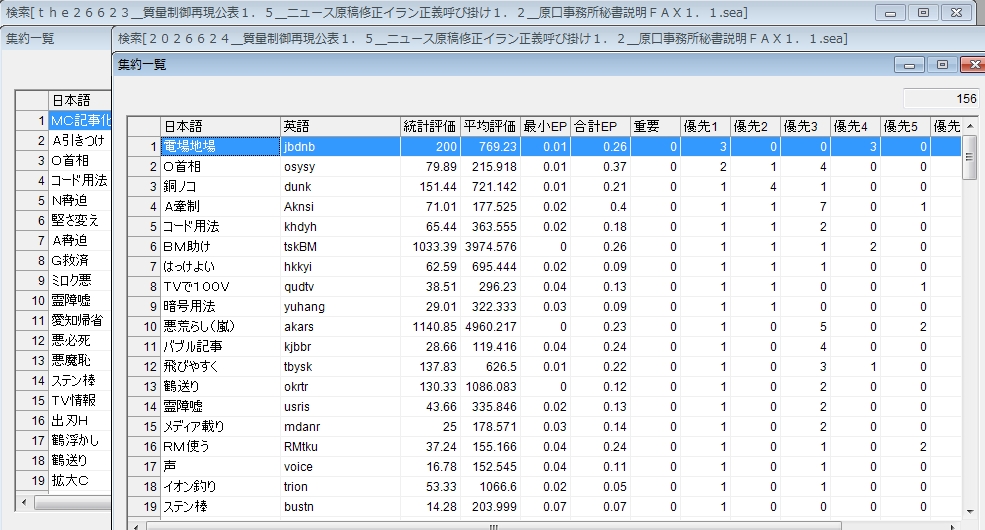The height and width of the screenshot is (530, 985).
Task: Click the voice English cell
Action: [x=340, y=467]
